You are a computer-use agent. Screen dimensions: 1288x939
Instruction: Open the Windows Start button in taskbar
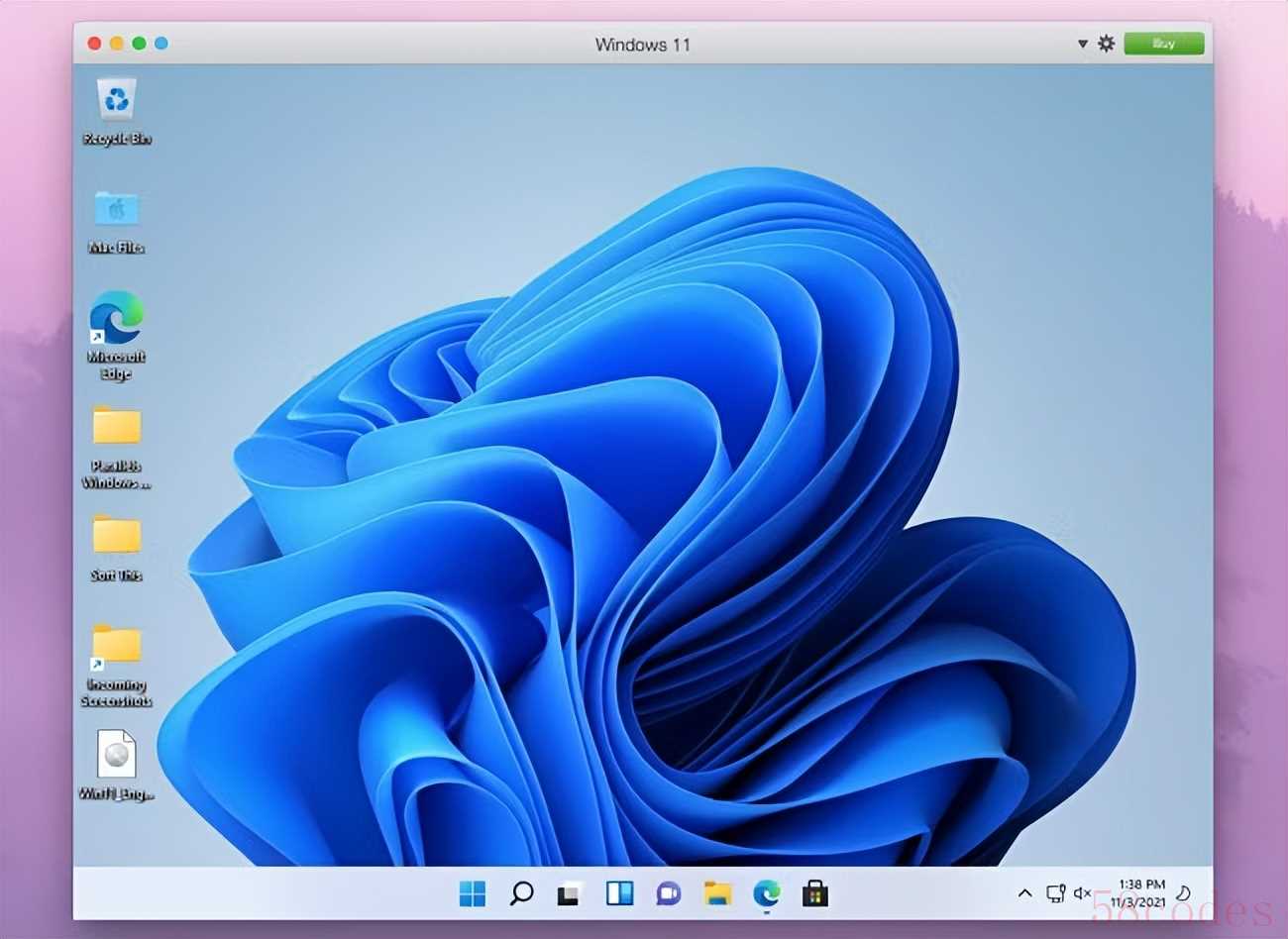tap(473, 893)
